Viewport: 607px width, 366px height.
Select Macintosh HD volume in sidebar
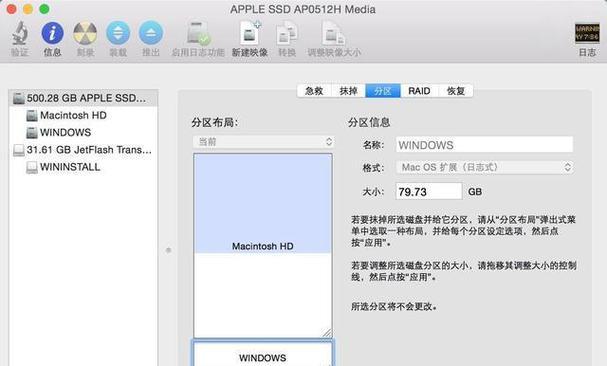click(83, 115)
